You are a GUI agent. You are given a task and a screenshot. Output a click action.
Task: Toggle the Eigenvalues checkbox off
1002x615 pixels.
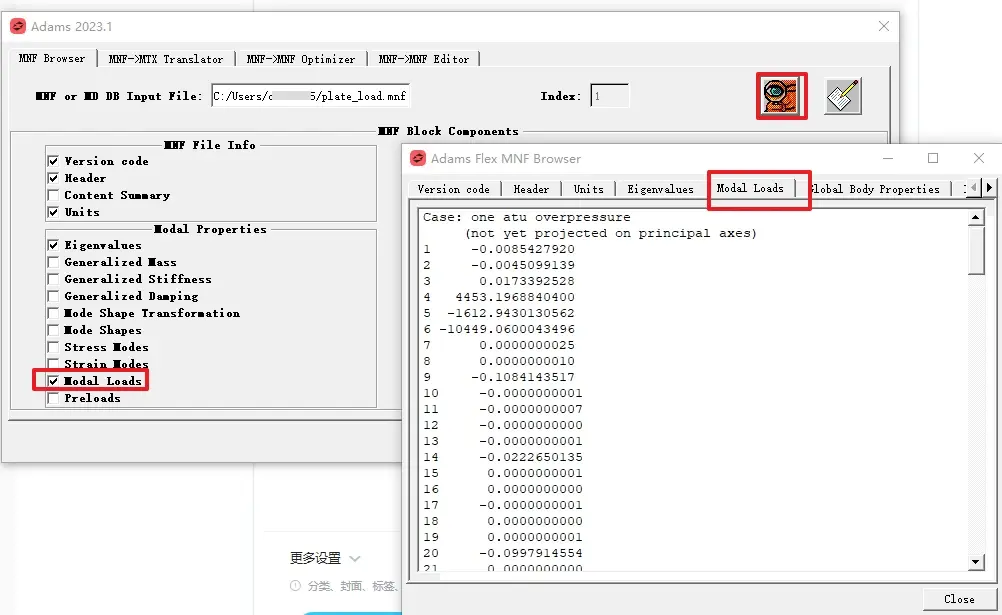pos(54,245)
